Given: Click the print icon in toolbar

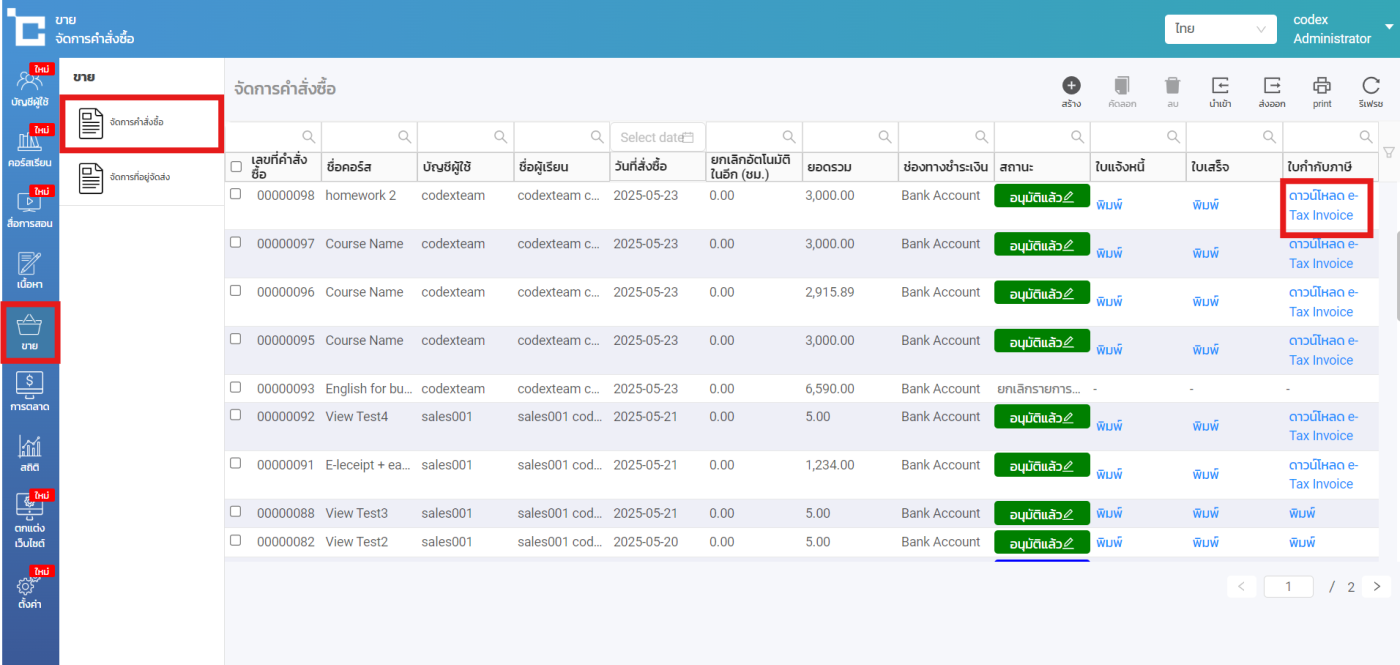Looking at the screenshot, I should [1322, 86].
